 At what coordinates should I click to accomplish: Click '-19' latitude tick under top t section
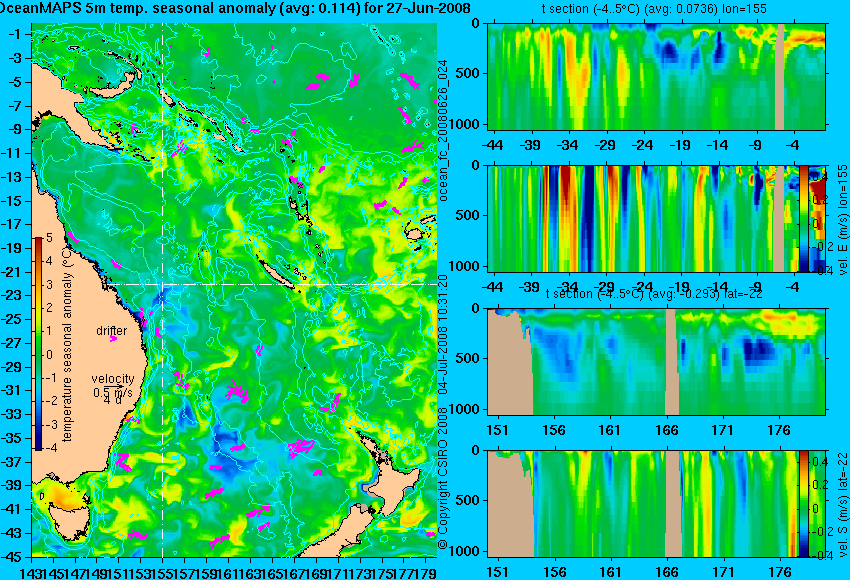tap(680, 145)
